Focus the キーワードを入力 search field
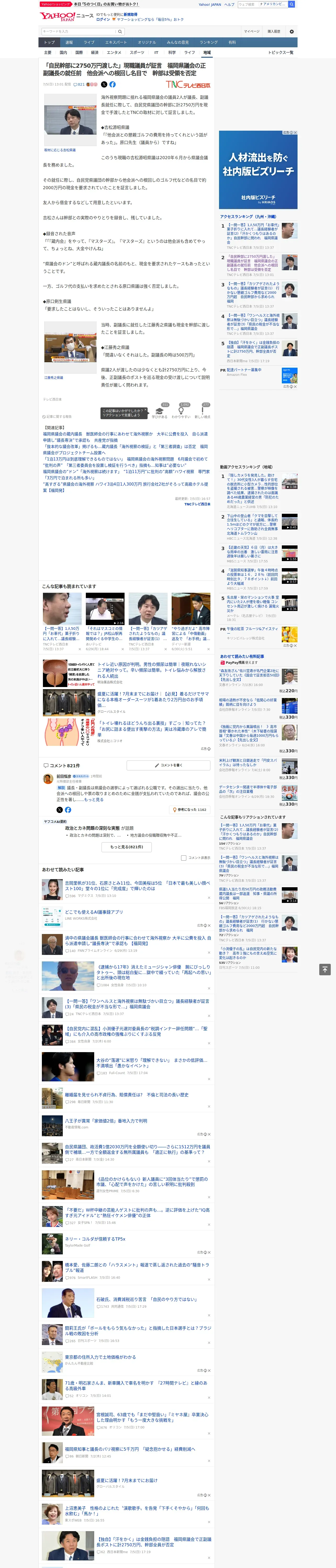 79,32
